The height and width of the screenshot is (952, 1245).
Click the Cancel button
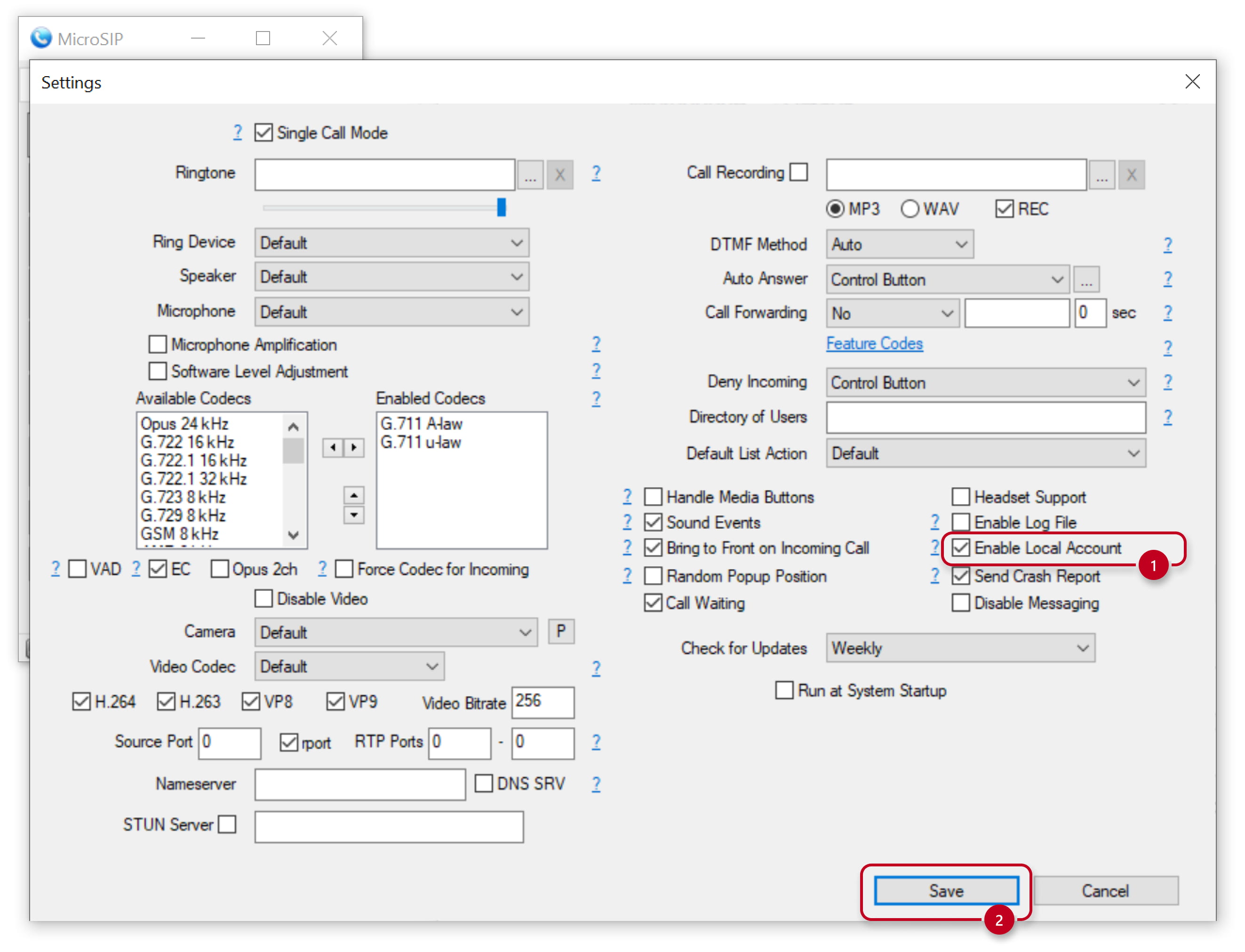coord(1106,891)
